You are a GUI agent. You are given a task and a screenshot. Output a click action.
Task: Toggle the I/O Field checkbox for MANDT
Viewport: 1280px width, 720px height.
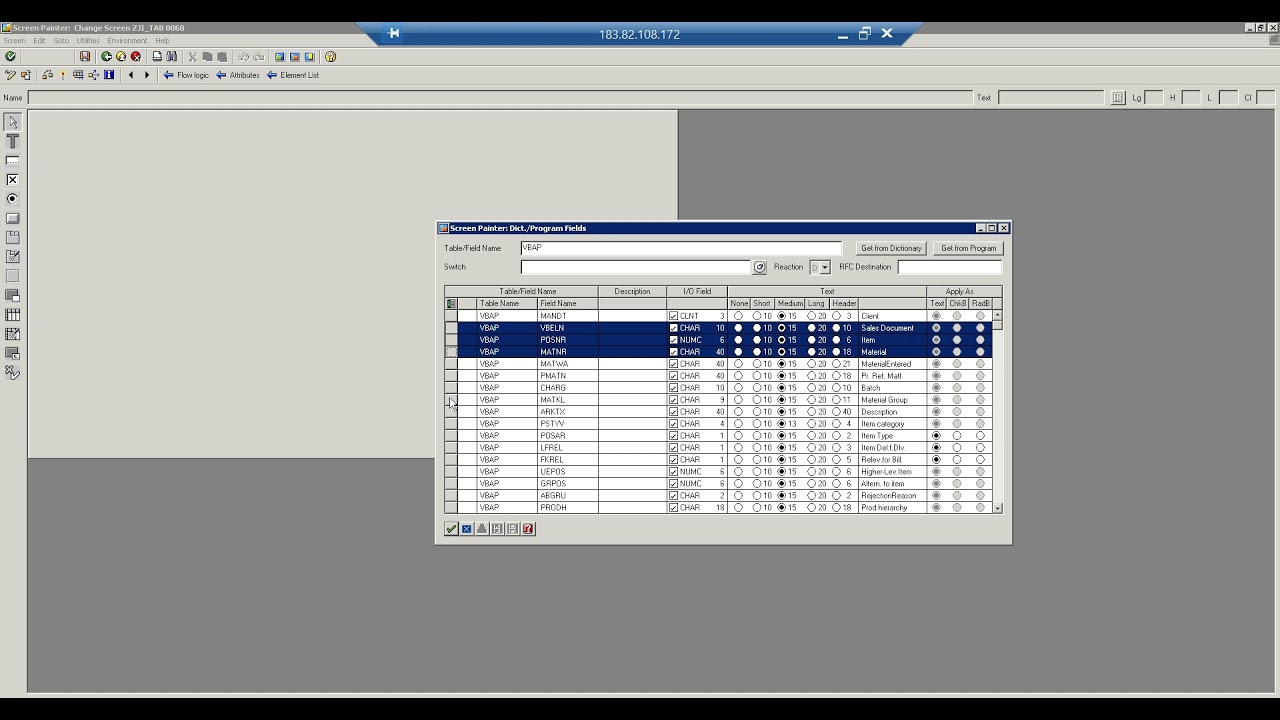(x=673, y=316)
